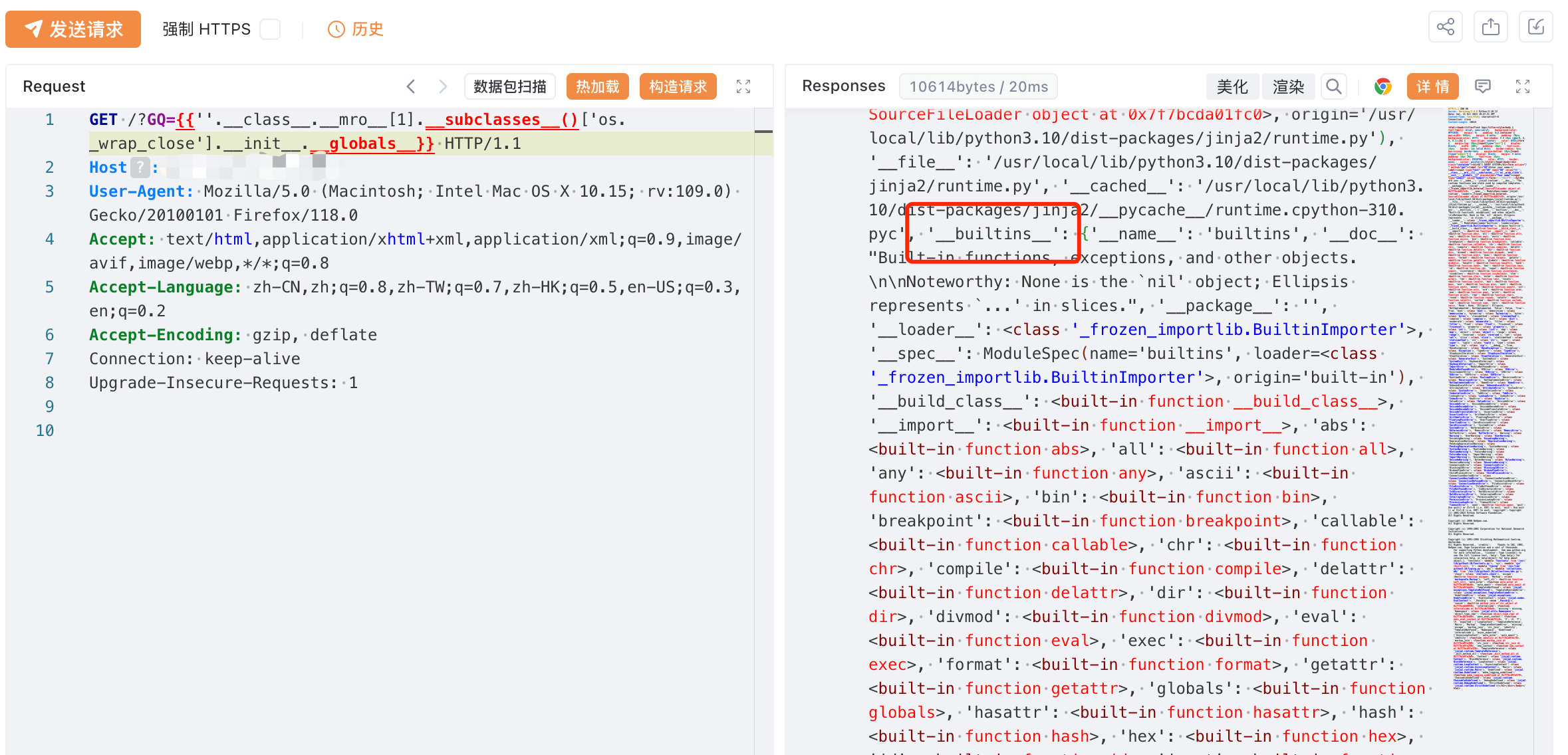Click the User-Agent header name
The image size is (1568, 755).
click(x=142, y=191)
